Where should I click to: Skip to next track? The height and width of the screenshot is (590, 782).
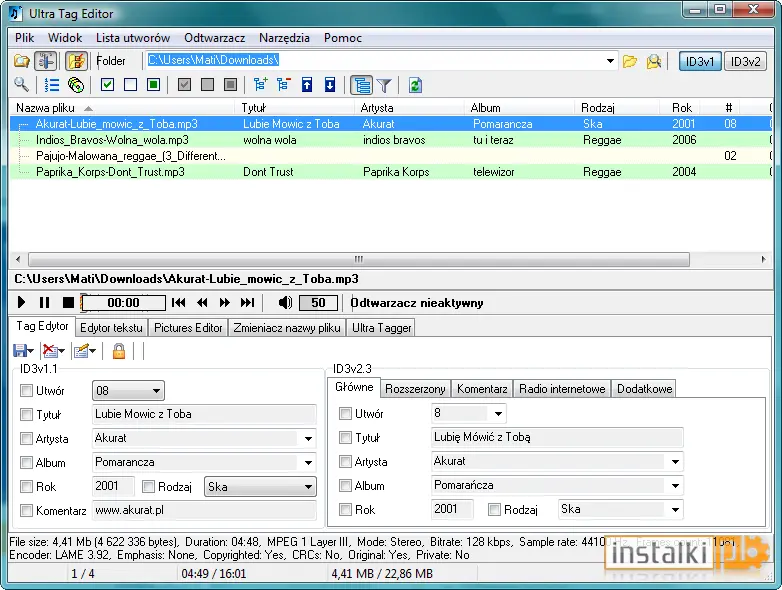(247, 303)
